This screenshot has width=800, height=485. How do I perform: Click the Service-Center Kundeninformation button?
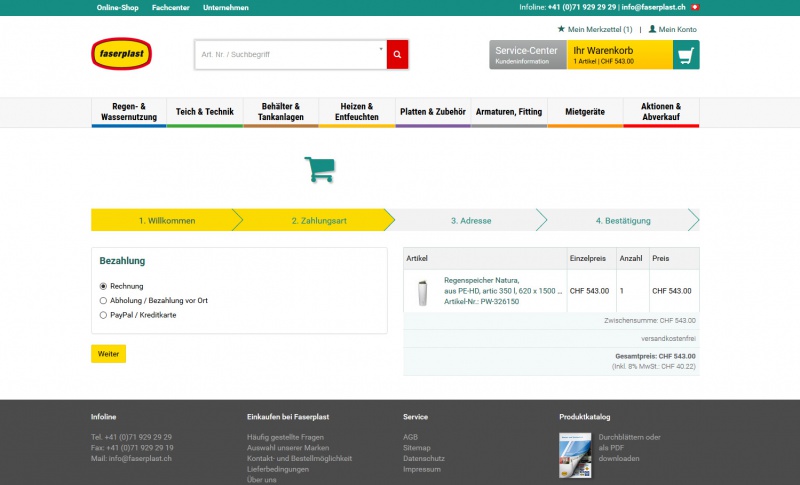tap(526, 55)
